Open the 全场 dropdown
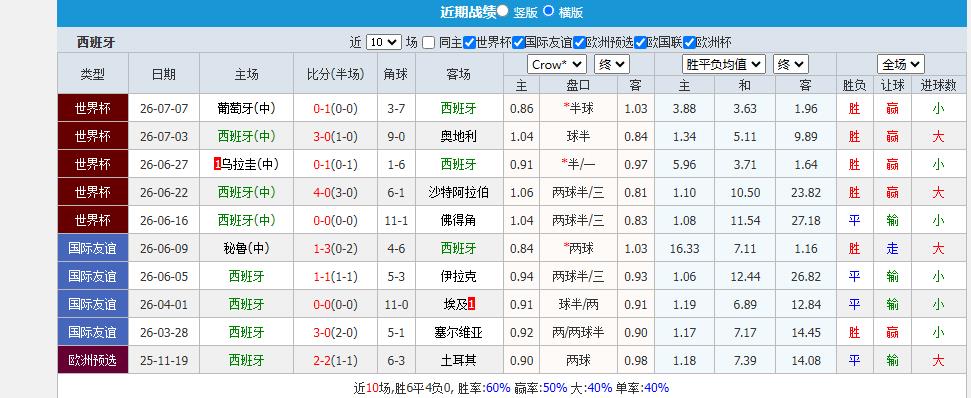The width and height of the screenshot is (971, 398). pyautogui.click(x=900, y=64)
